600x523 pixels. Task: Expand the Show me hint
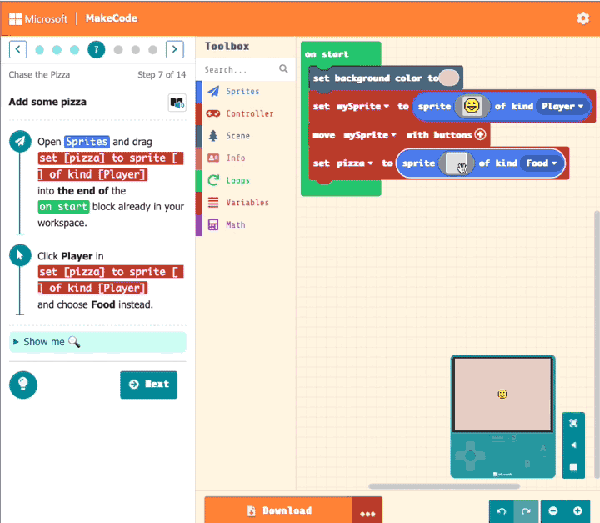point(98,342)
